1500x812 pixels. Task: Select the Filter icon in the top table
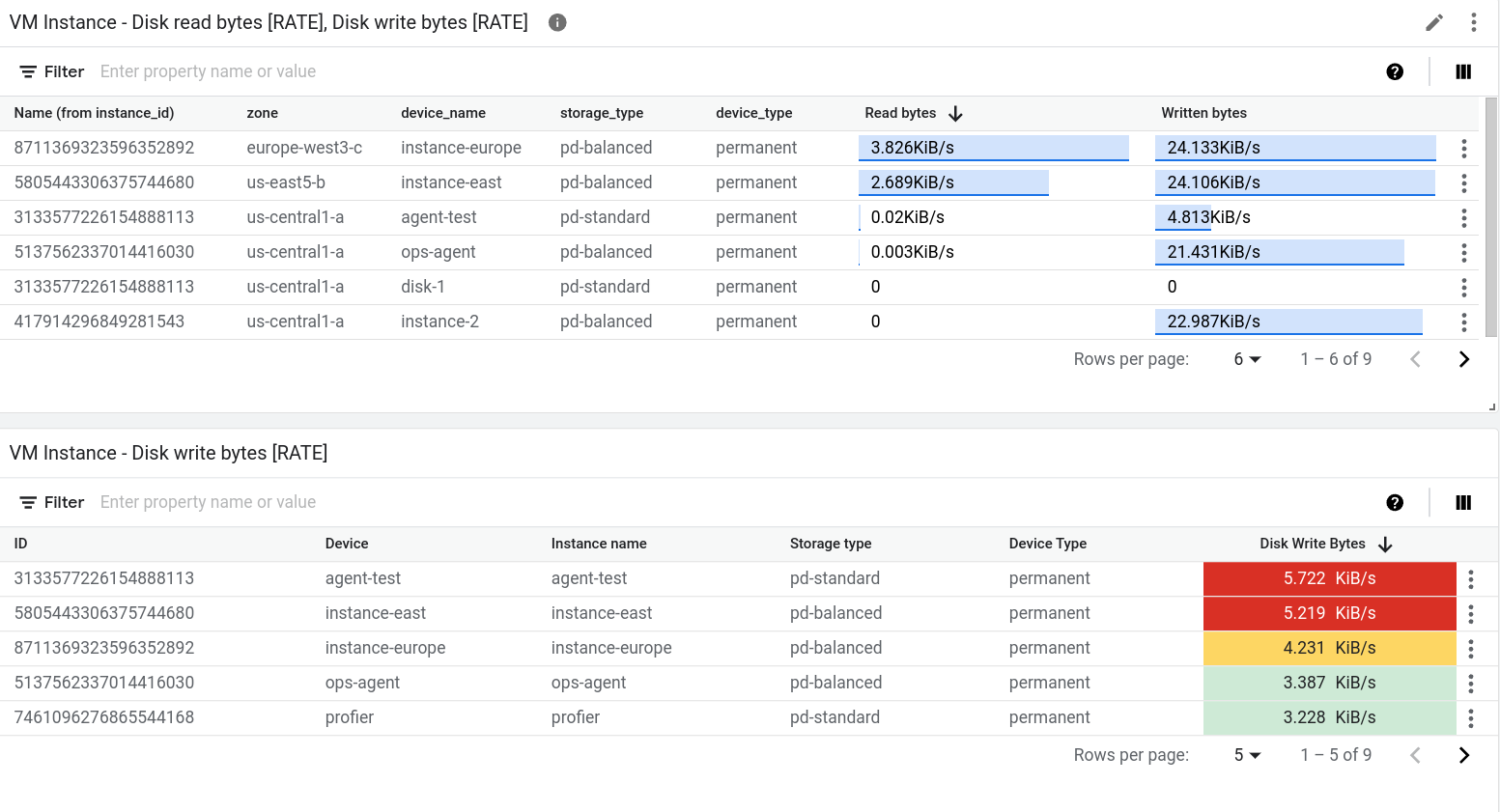tap(28, 70)
